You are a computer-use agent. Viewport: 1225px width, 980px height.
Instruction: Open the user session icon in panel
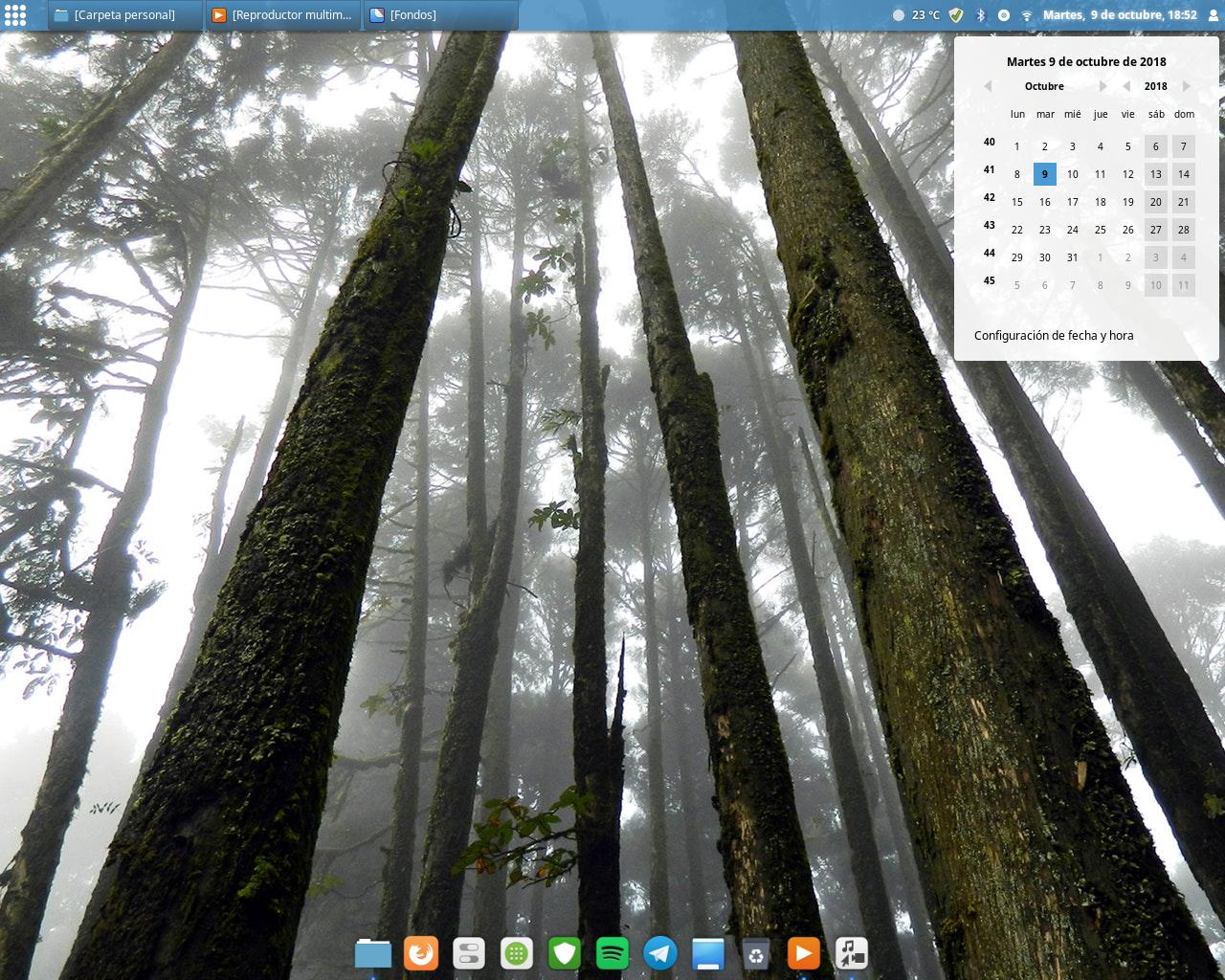pos(1213,15)
